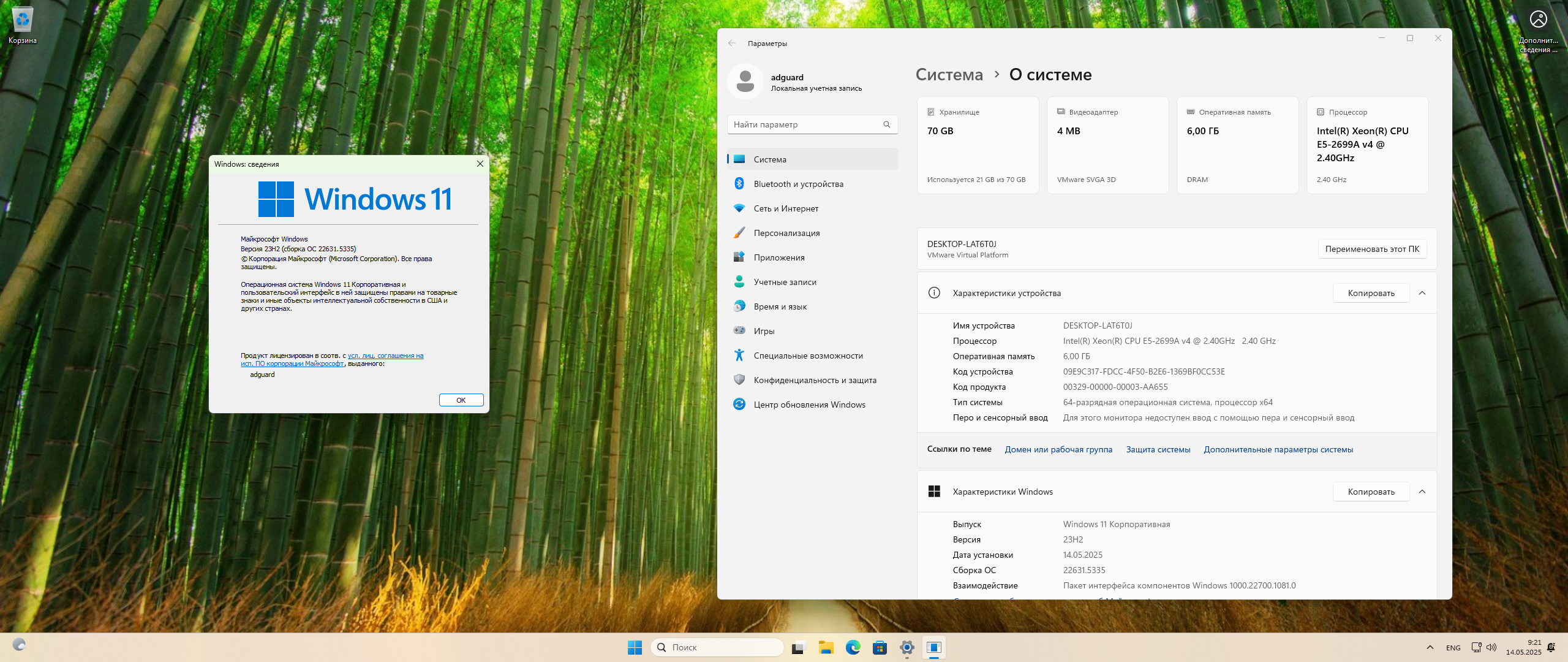Open Task View on taskbar
Image resolution: width=1568 pixels, height=662 pixels.
(799, 647)
